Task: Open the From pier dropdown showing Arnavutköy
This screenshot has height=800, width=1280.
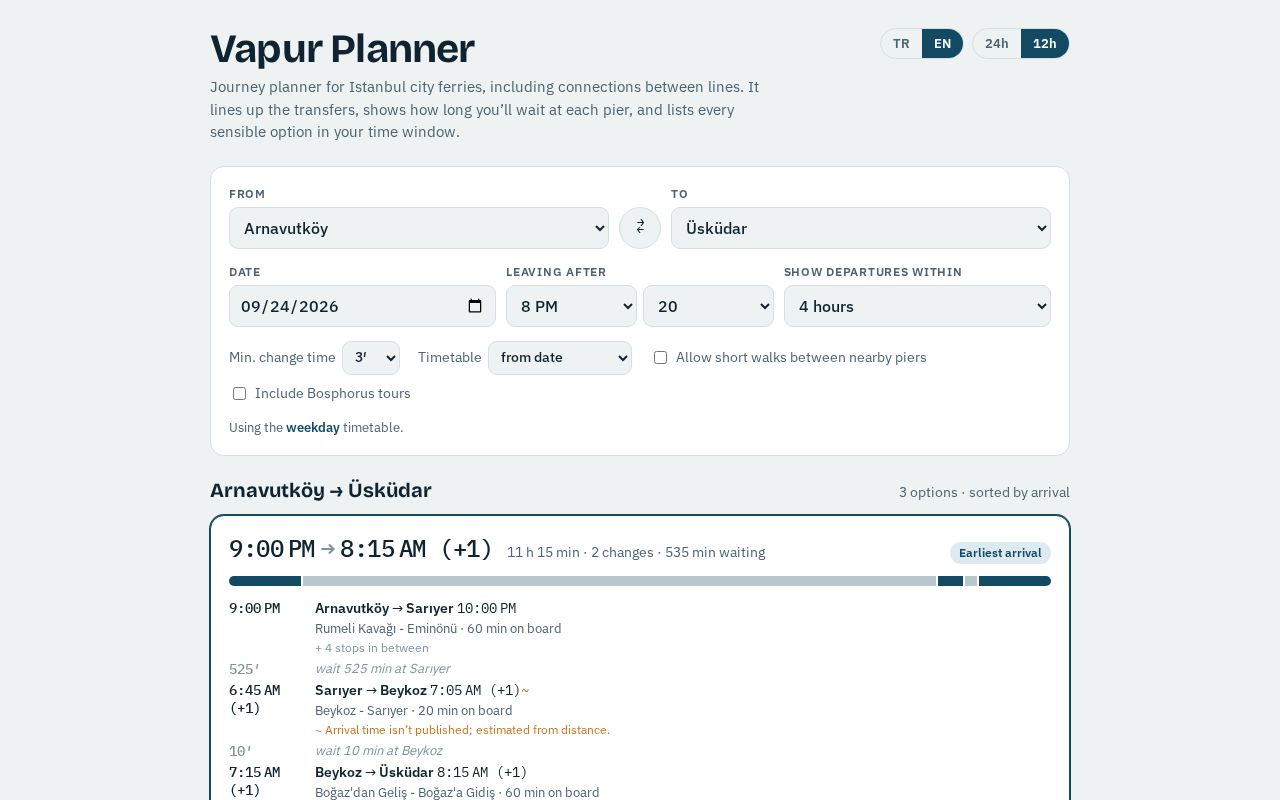Action: coord(419,228)
